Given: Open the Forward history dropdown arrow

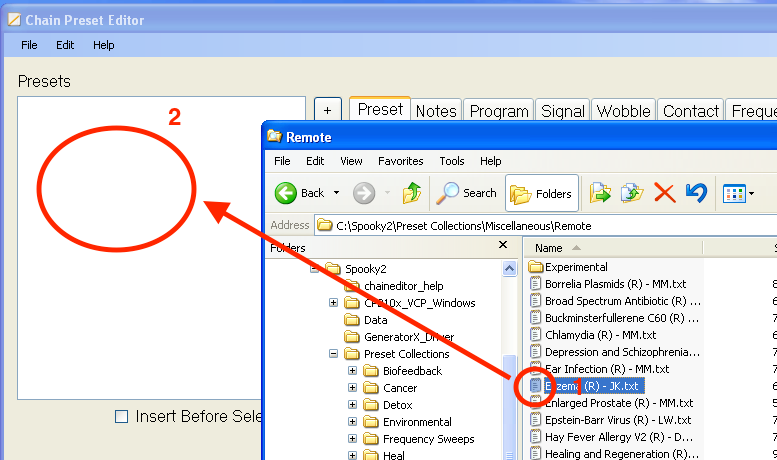Looking at the screenshot, I should (x=388, y=192).
